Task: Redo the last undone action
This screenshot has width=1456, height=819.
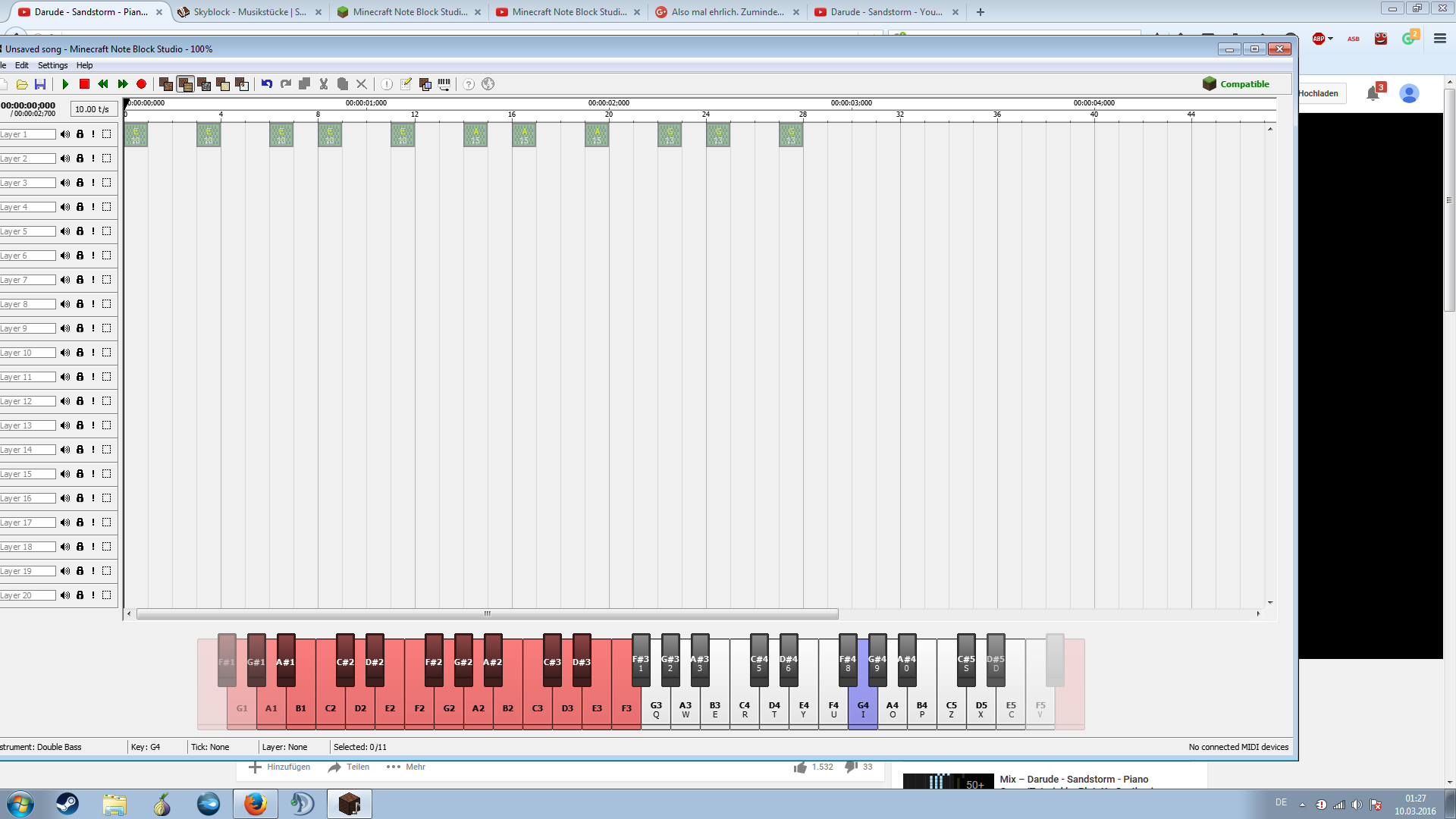Action: pos(286,84)
